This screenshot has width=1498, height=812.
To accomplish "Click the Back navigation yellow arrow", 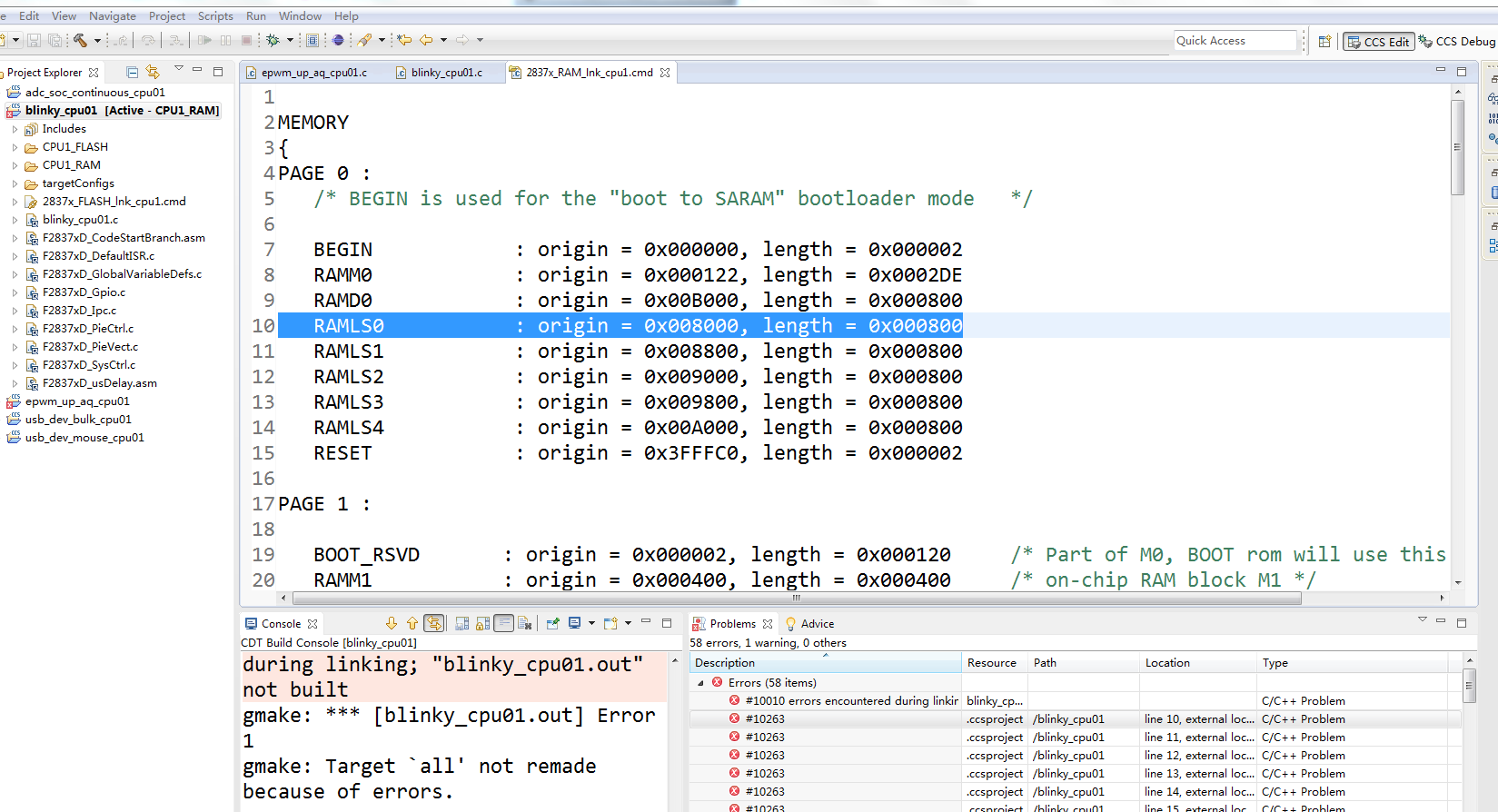I will click(426, 40).
